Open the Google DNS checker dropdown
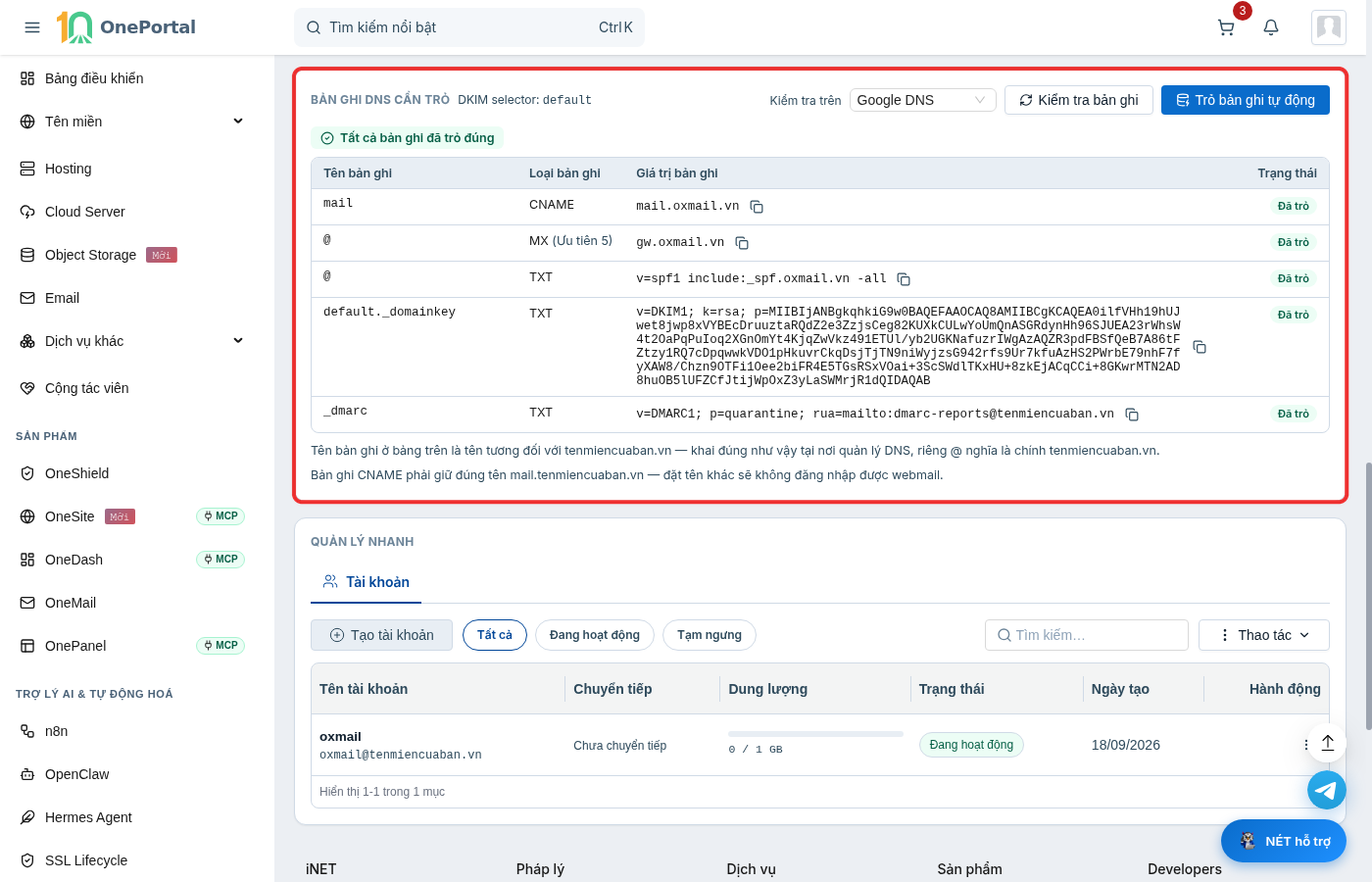The height and width of the screenshot is (882, 1372). click(922, 100)
